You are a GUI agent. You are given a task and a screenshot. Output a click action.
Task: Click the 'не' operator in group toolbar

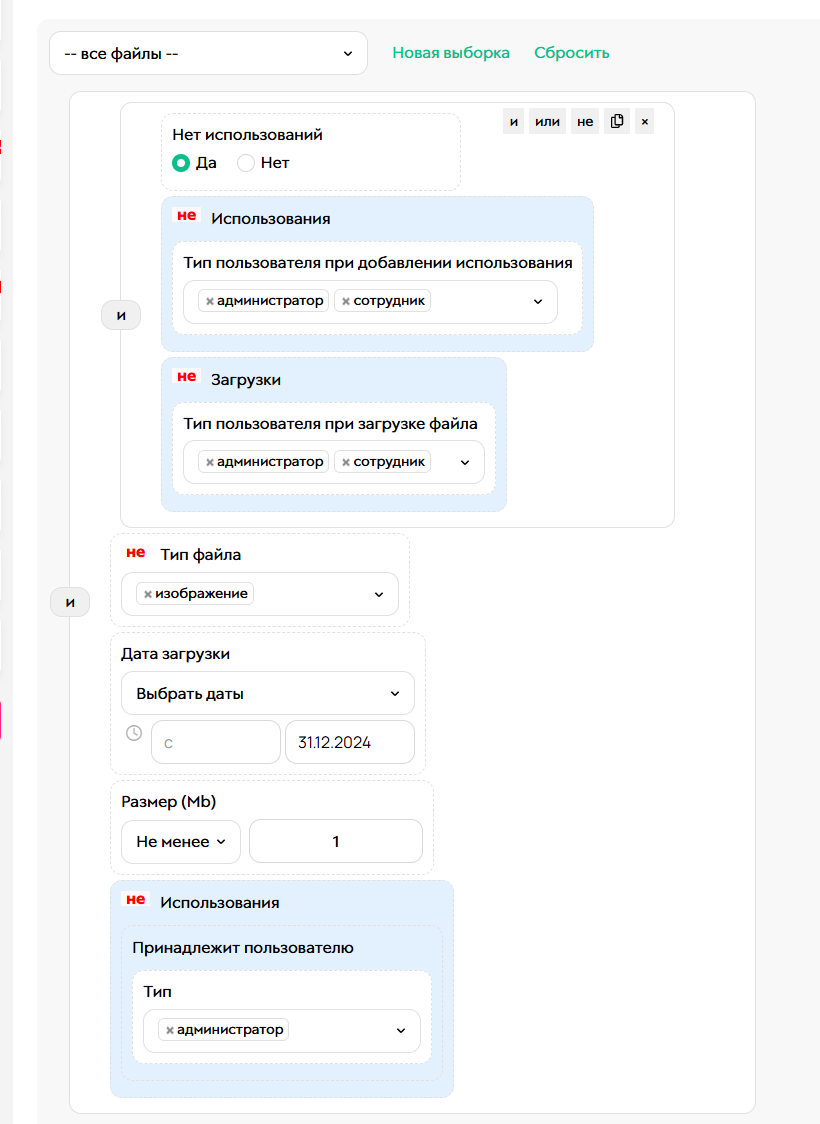(585, 122)
